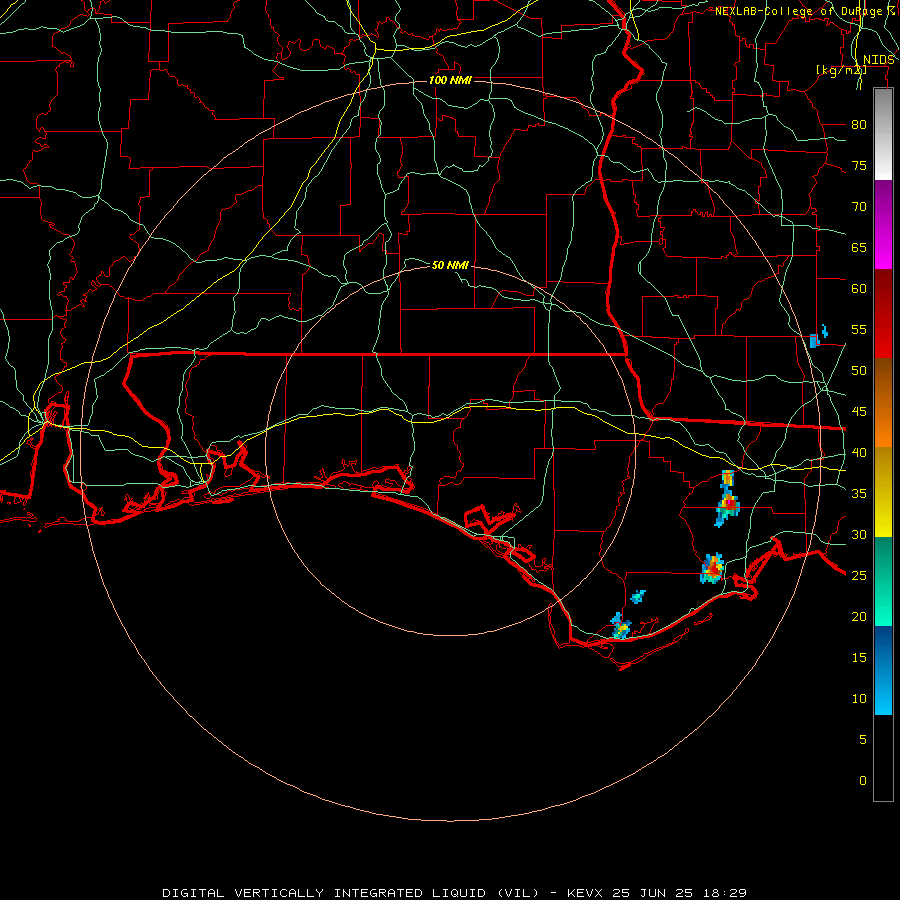Image resolution: width=900 pixels, height=900 pixels.
Task: Click the 100 NMI range ring label
Action: pyautogui.click(x=450, y=80)
